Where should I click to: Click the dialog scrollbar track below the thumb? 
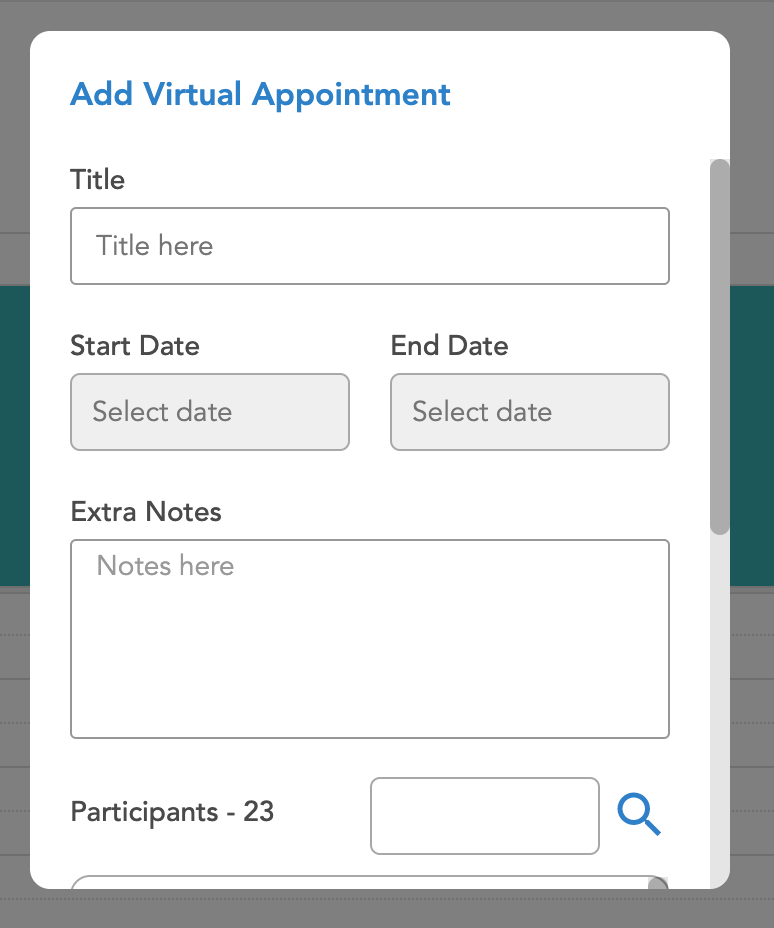click(x=719, y=700)
